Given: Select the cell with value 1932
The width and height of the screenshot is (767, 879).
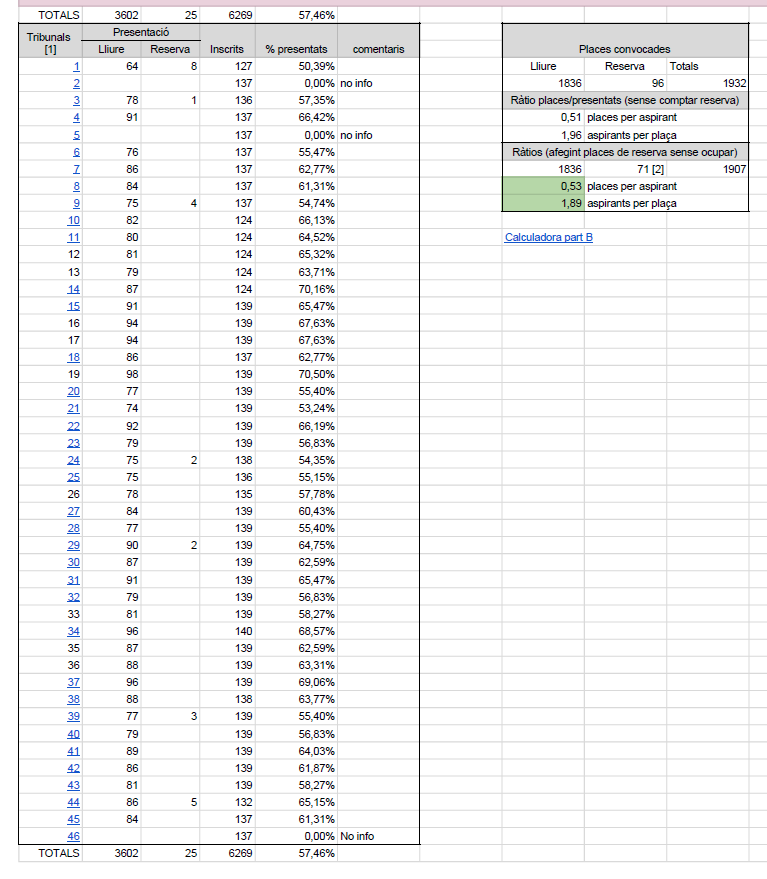Looking at the screenshot, I should pos(708,83).
